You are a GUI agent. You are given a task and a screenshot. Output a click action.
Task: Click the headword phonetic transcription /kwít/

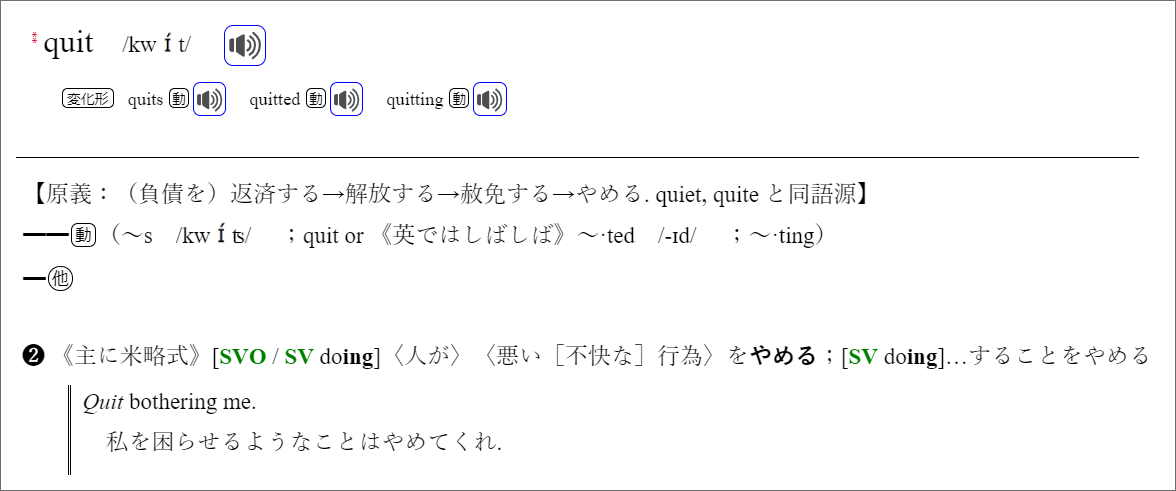(156, 45)
